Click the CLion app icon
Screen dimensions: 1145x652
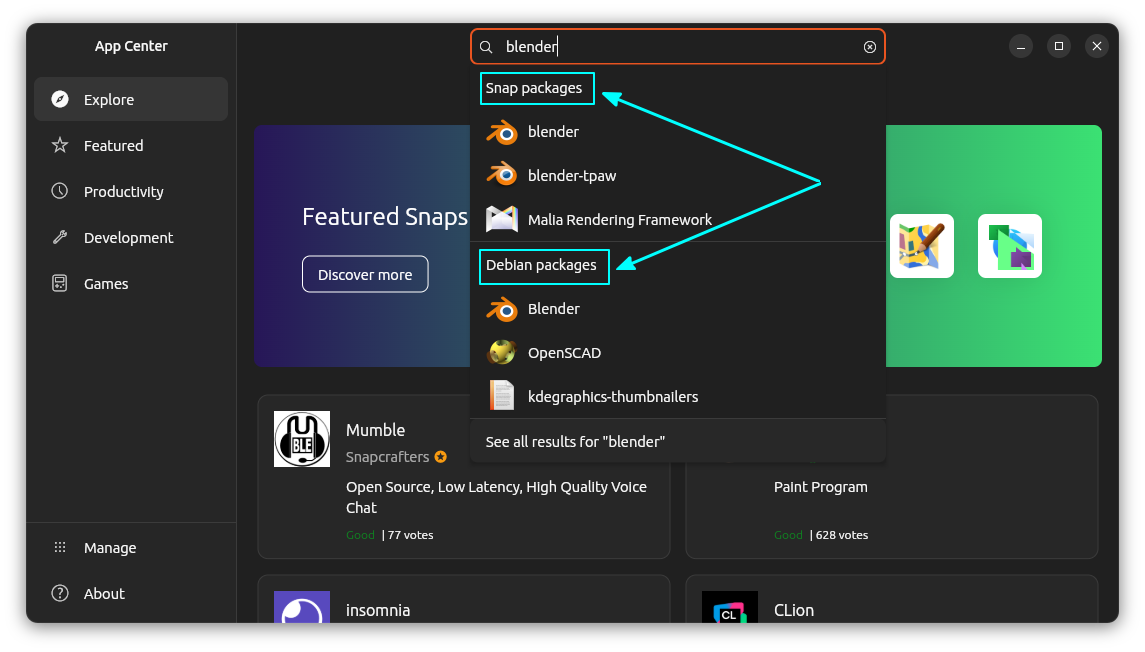730,611
